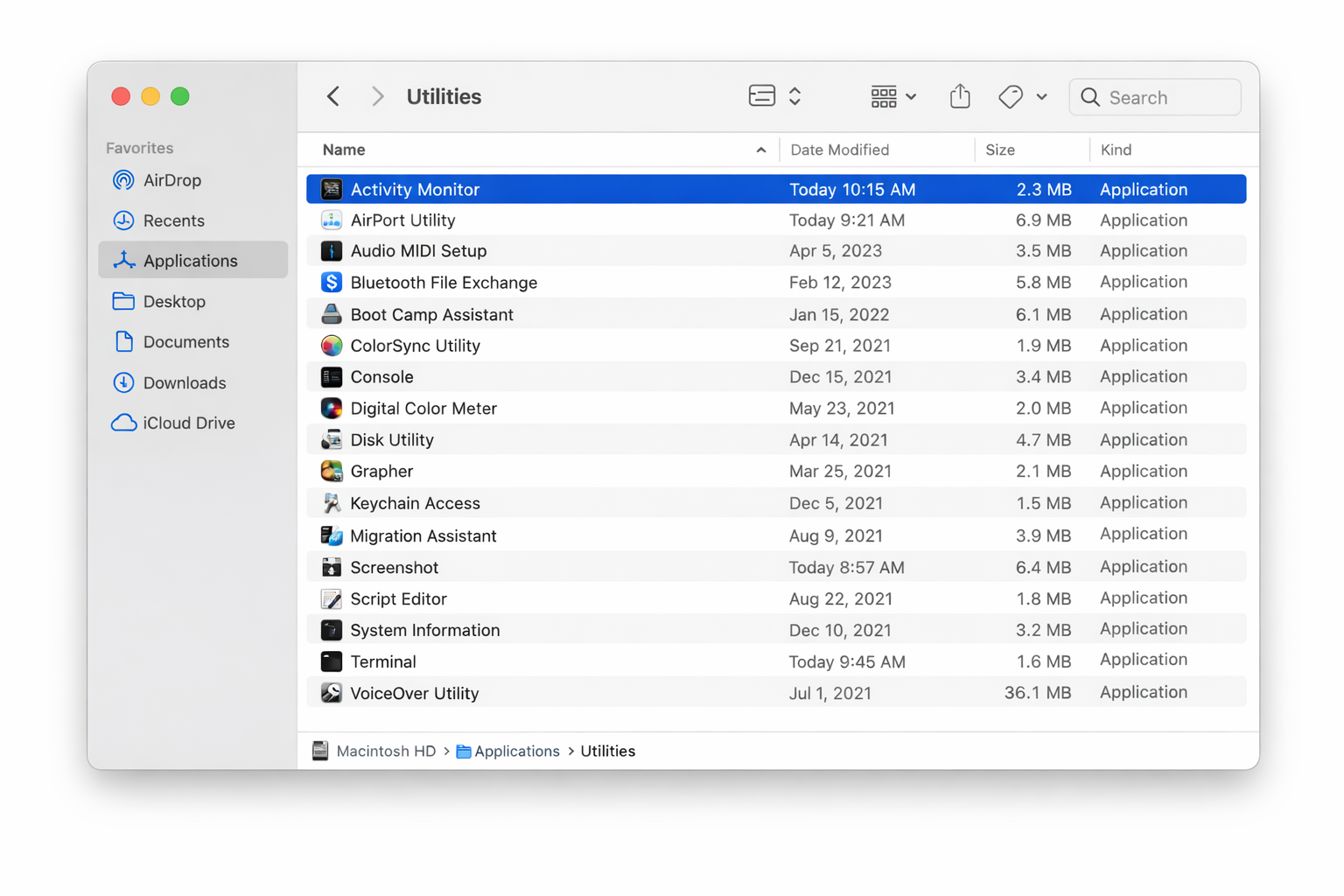
Task: Select the Terminal file name
Action: pyautogui.click(x=383, y=661)
